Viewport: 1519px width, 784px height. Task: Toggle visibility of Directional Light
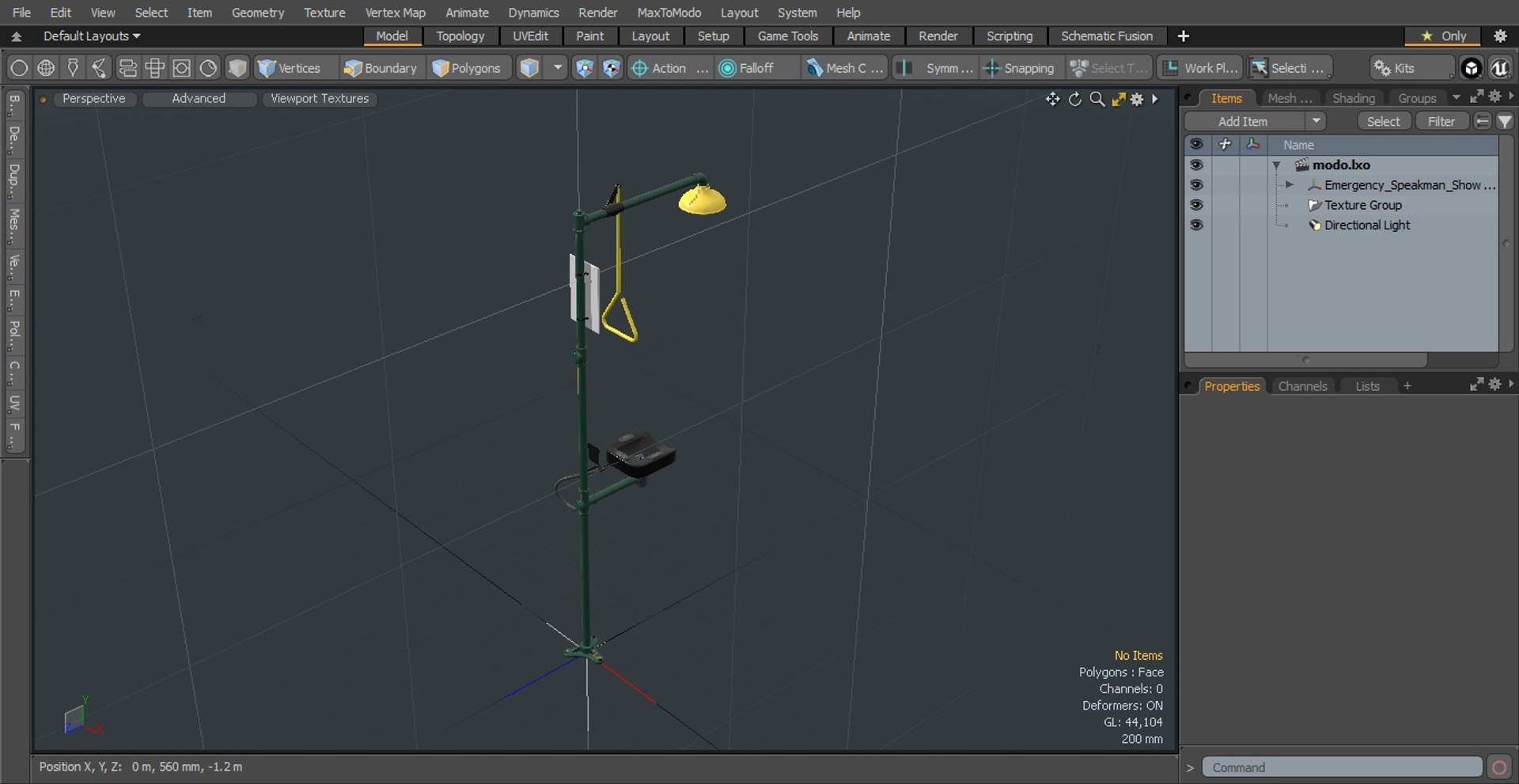tap(1196, 225)
